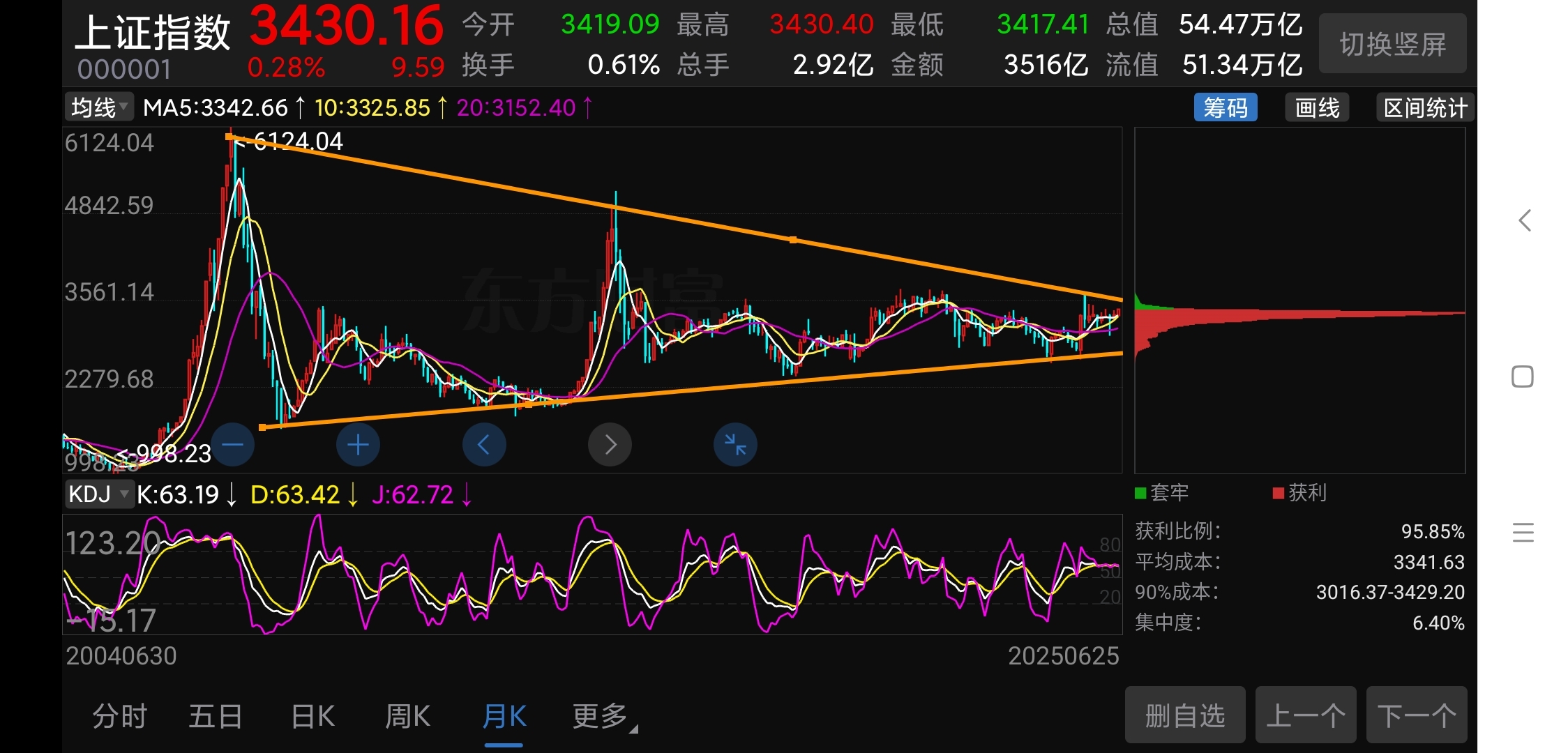
Task: Tap the Android recent apps menu icon
Action: point(1523,533)
